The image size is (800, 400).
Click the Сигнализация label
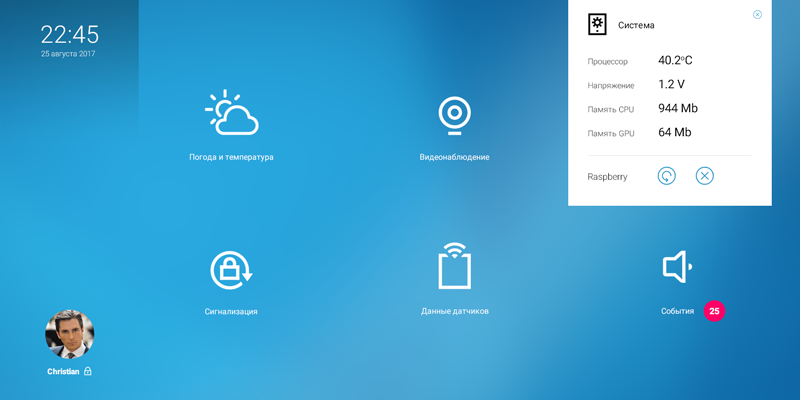(x=231, y=311)
